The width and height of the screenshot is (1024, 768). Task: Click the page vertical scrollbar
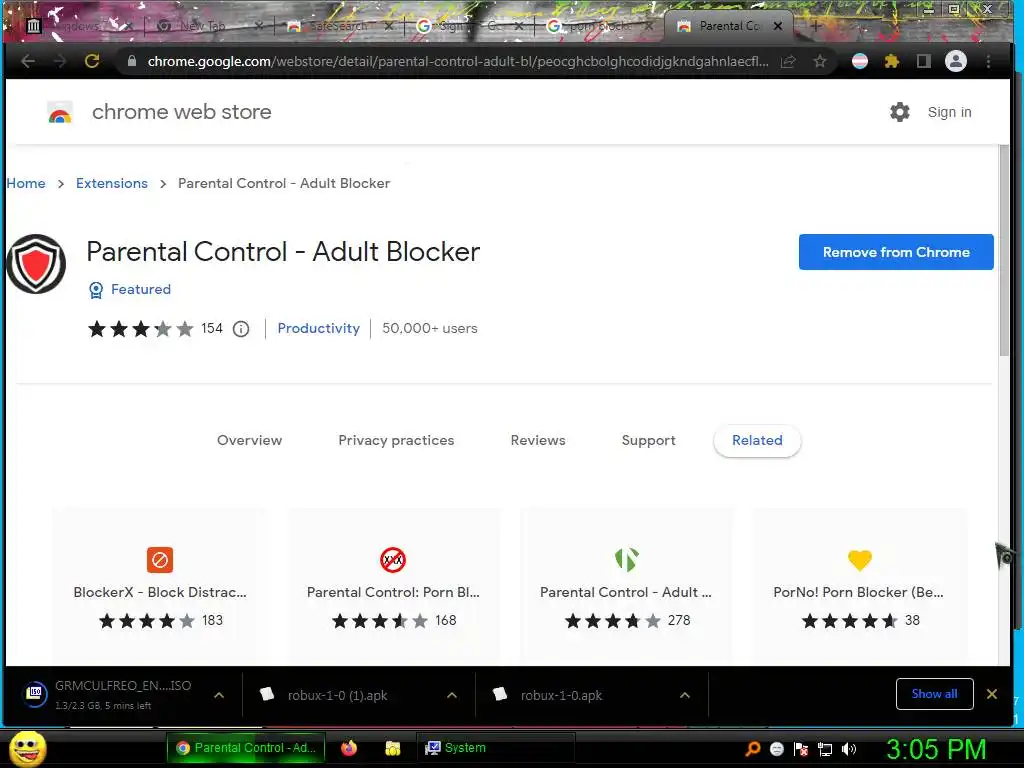click(1004, 251)
